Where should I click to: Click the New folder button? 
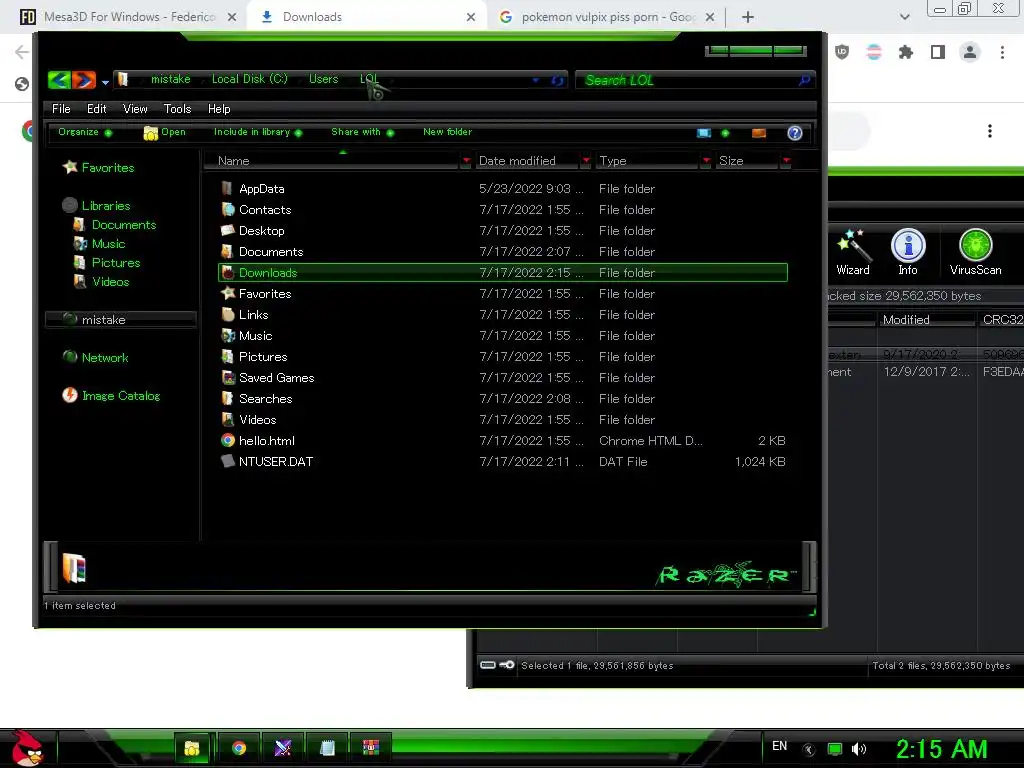coord(447,132)
